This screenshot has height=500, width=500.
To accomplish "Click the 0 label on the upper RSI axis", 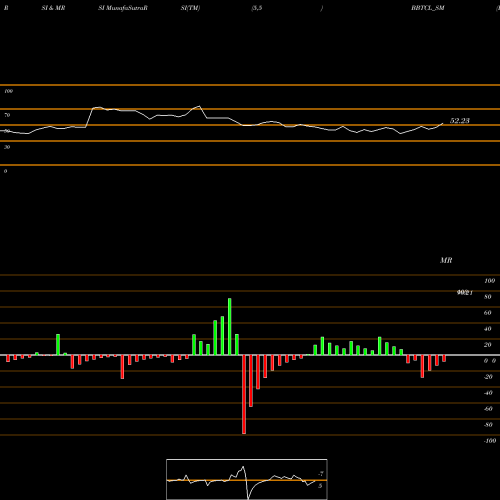I will click(x=5, y=171).
